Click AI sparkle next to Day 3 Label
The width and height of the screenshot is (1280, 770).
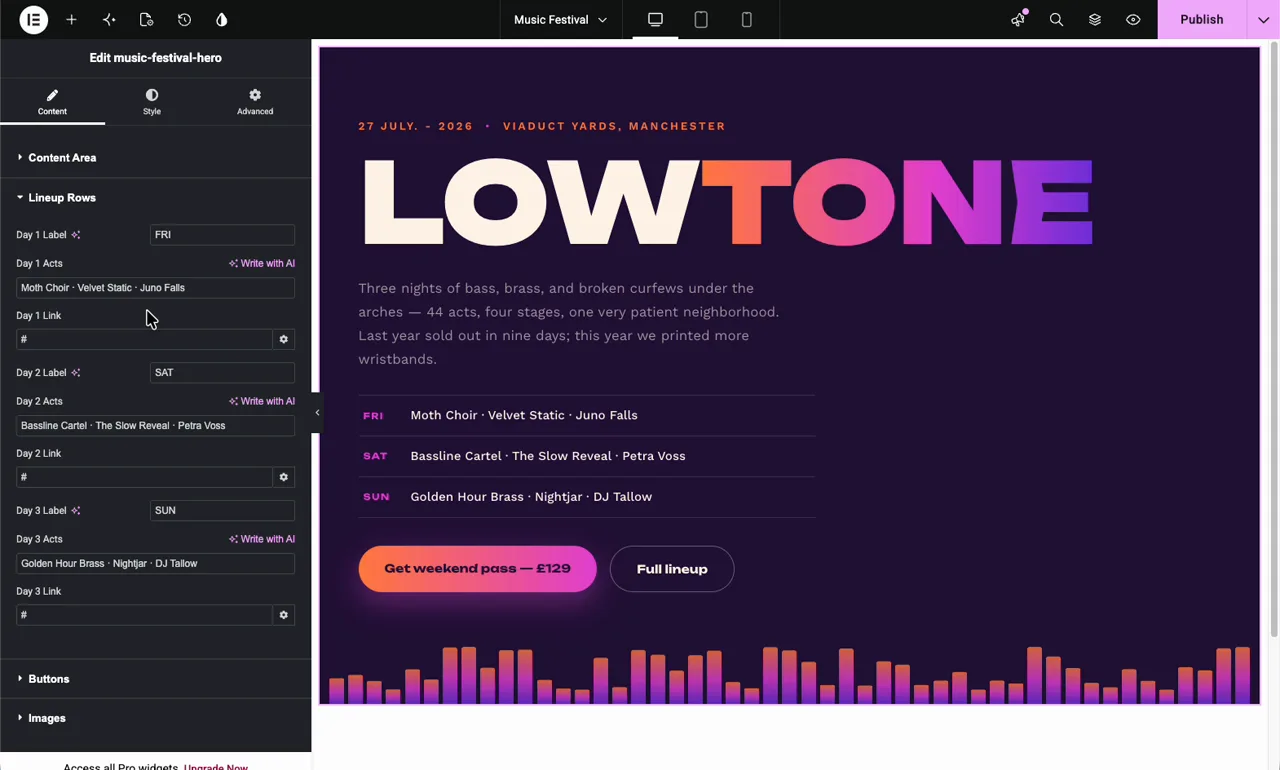(76, 511)
